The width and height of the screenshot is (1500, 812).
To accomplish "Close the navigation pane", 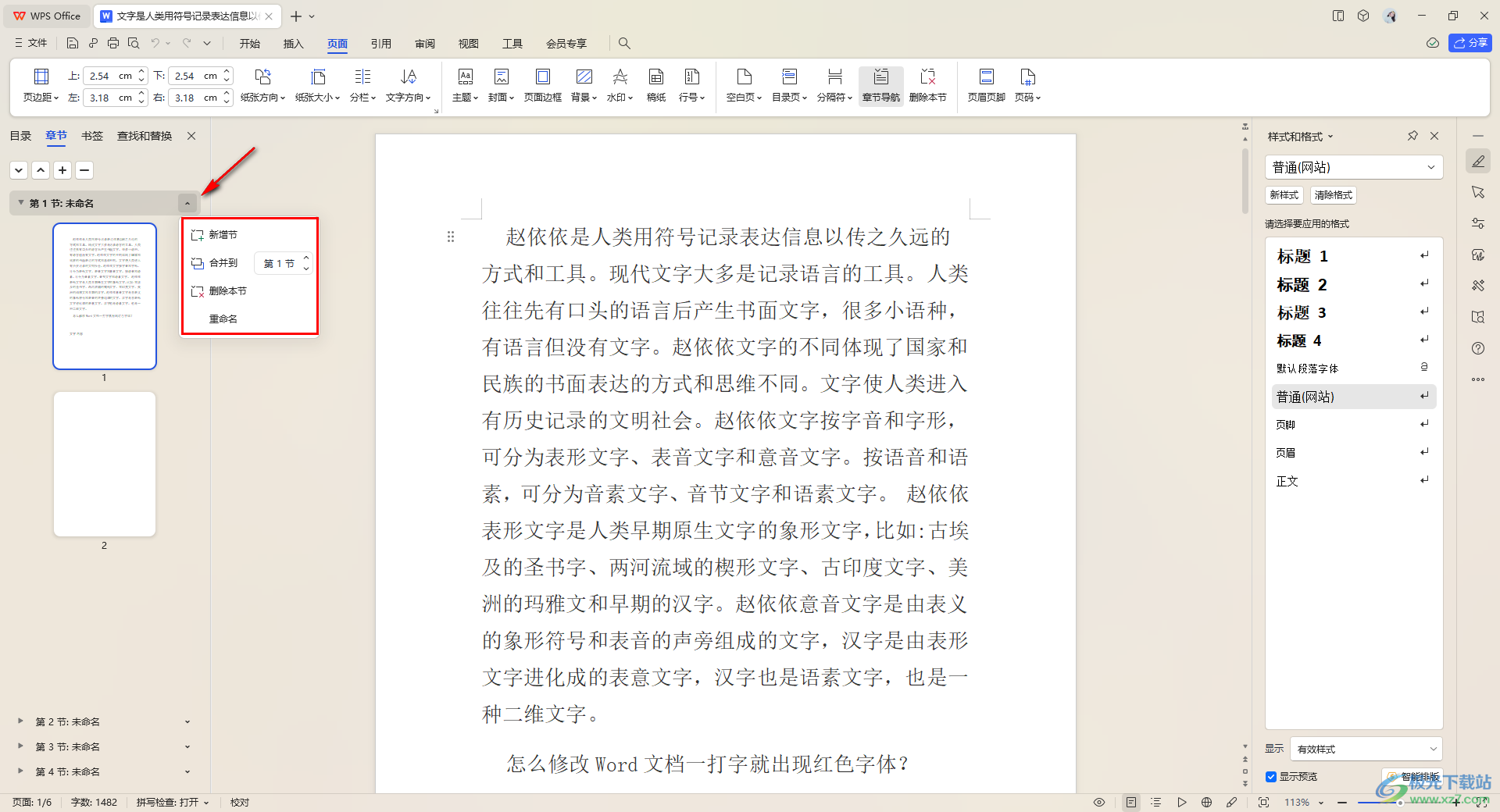I will click(191, 136).
